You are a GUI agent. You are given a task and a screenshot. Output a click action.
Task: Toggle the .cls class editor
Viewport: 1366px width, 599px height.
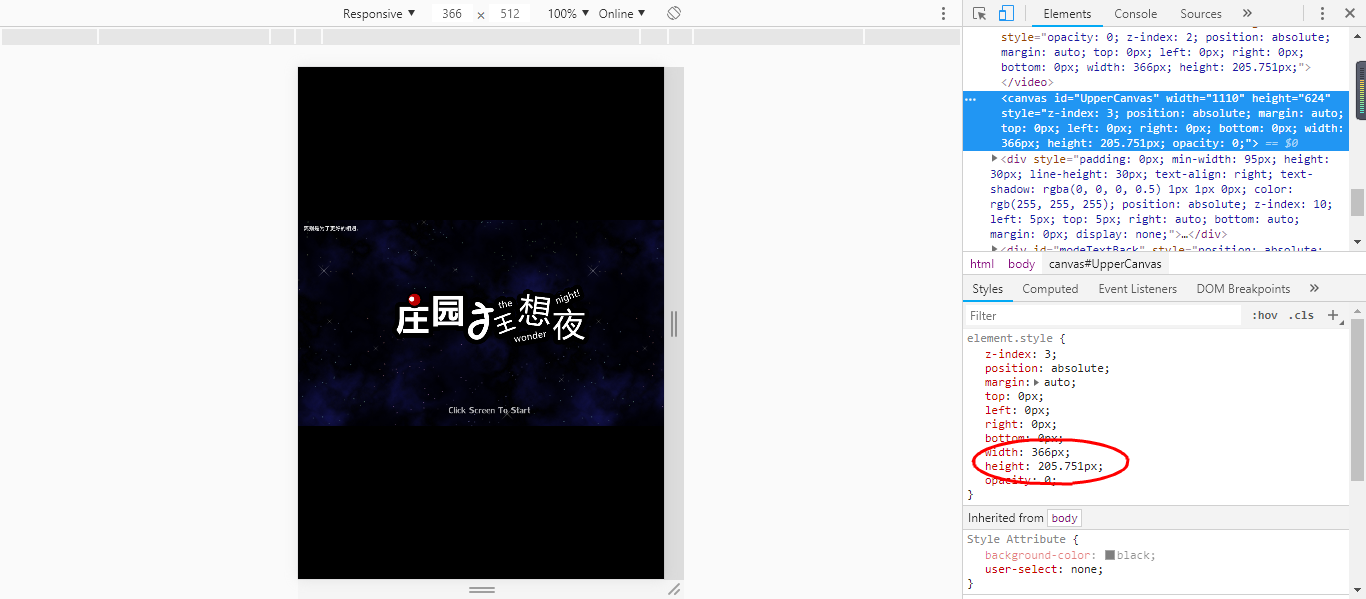click(1301, 315)
